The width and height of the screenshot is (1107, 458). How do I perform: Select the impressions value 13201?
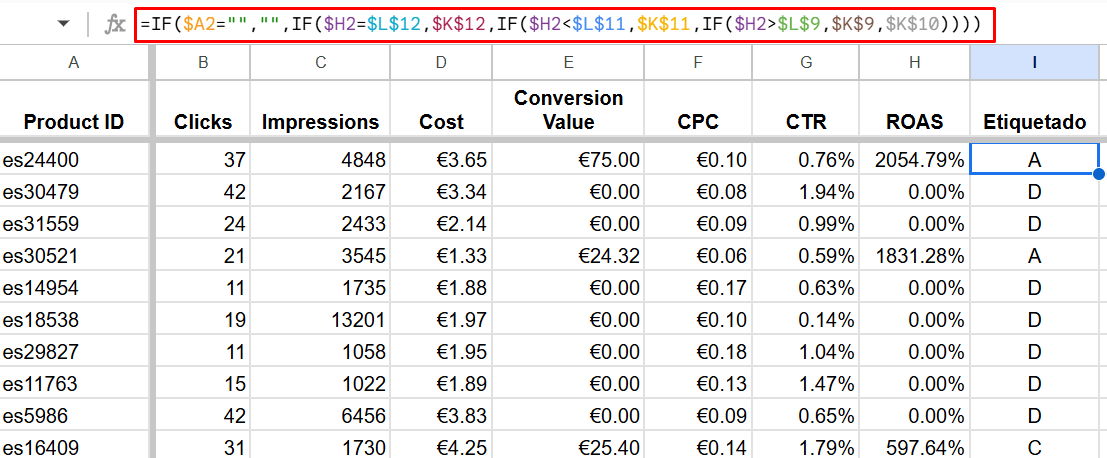321,320
